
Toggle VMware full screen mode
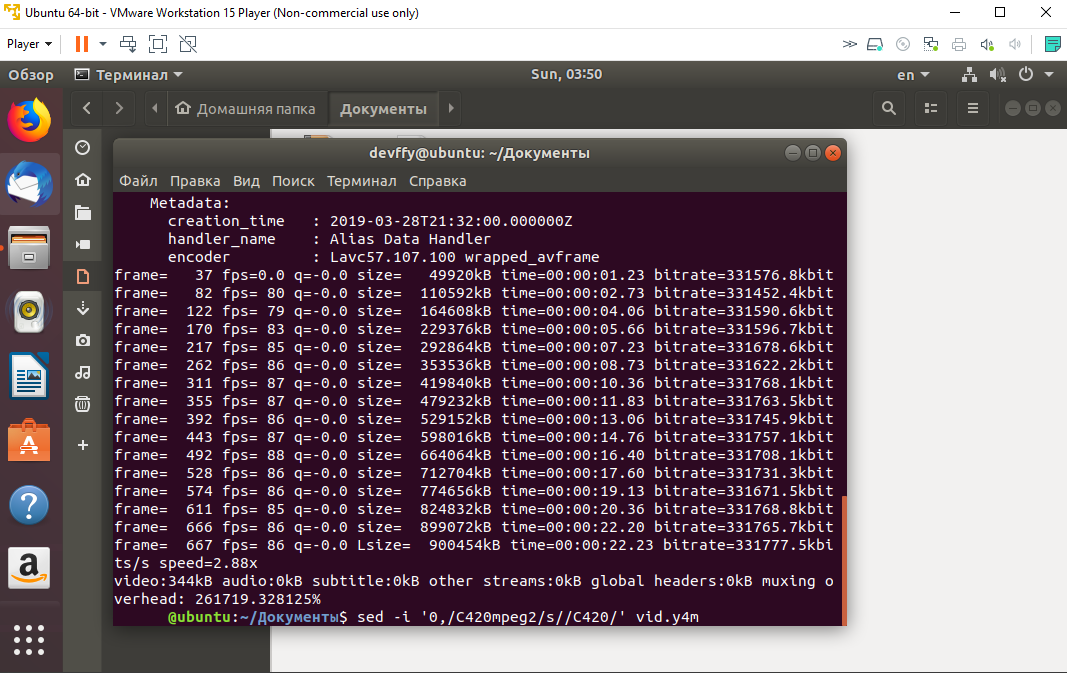[158, 44]
